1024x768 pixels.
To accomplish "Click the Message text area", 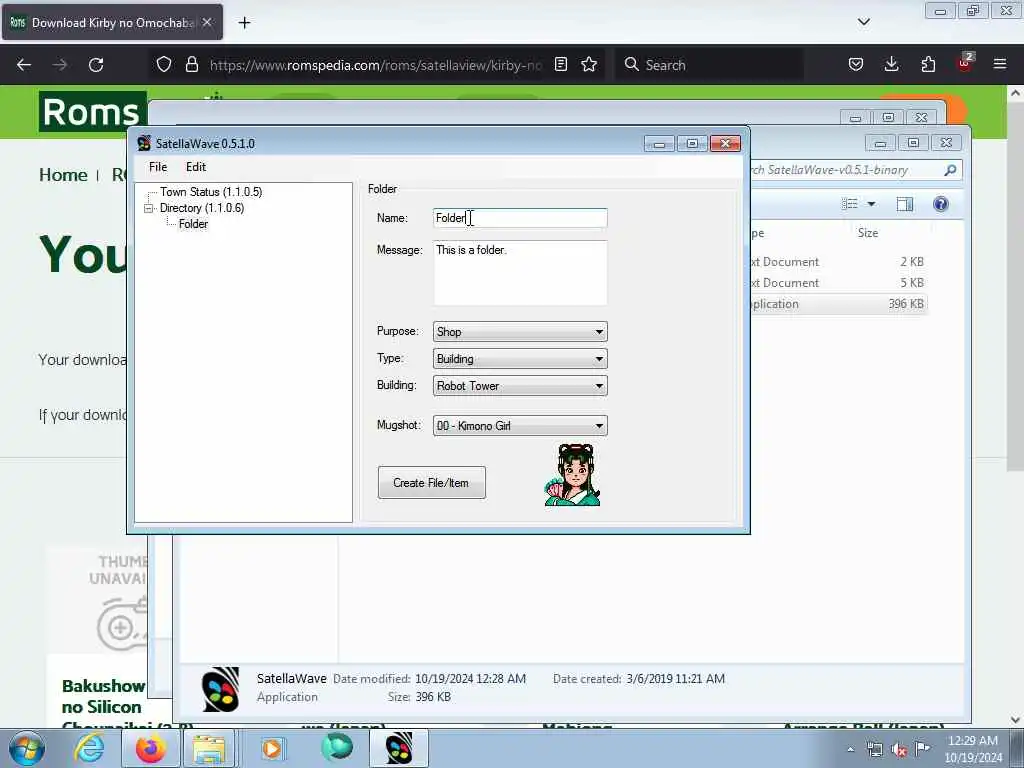I will pyautogui.click(x=520, y=272).
